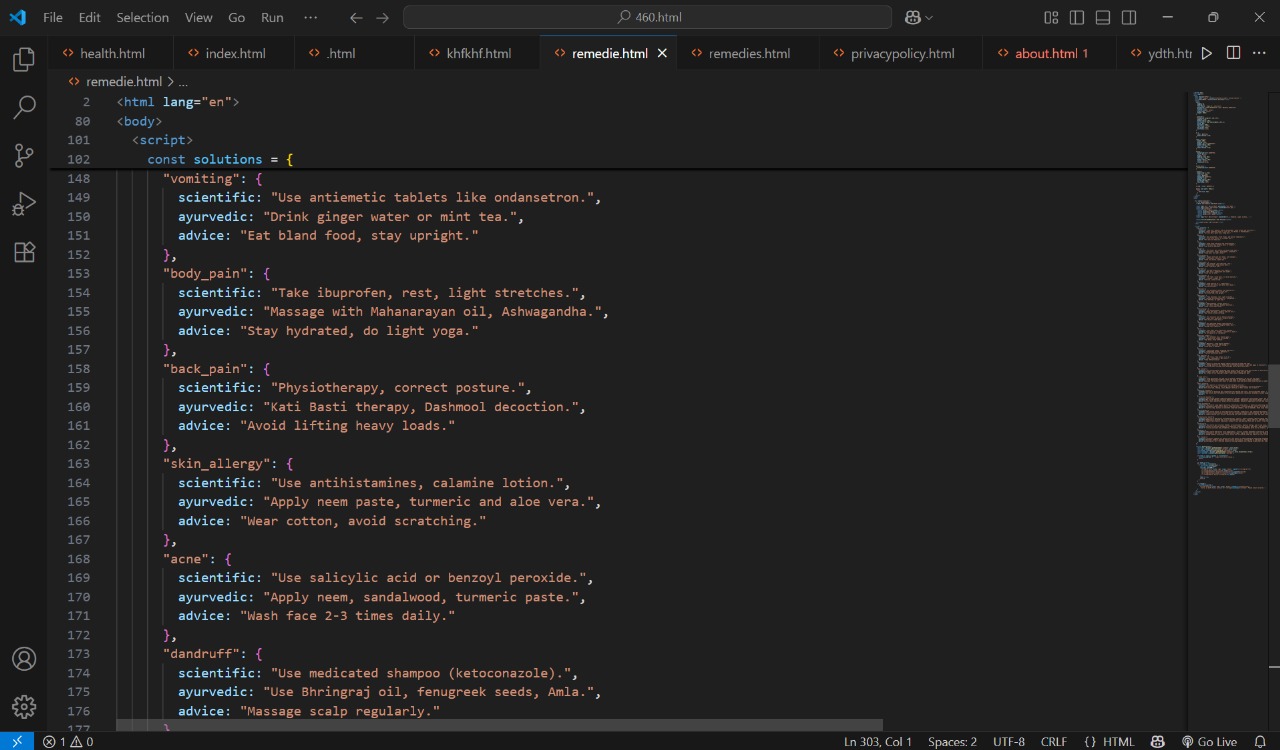Click the VS Code logo icon

[17, 17]
